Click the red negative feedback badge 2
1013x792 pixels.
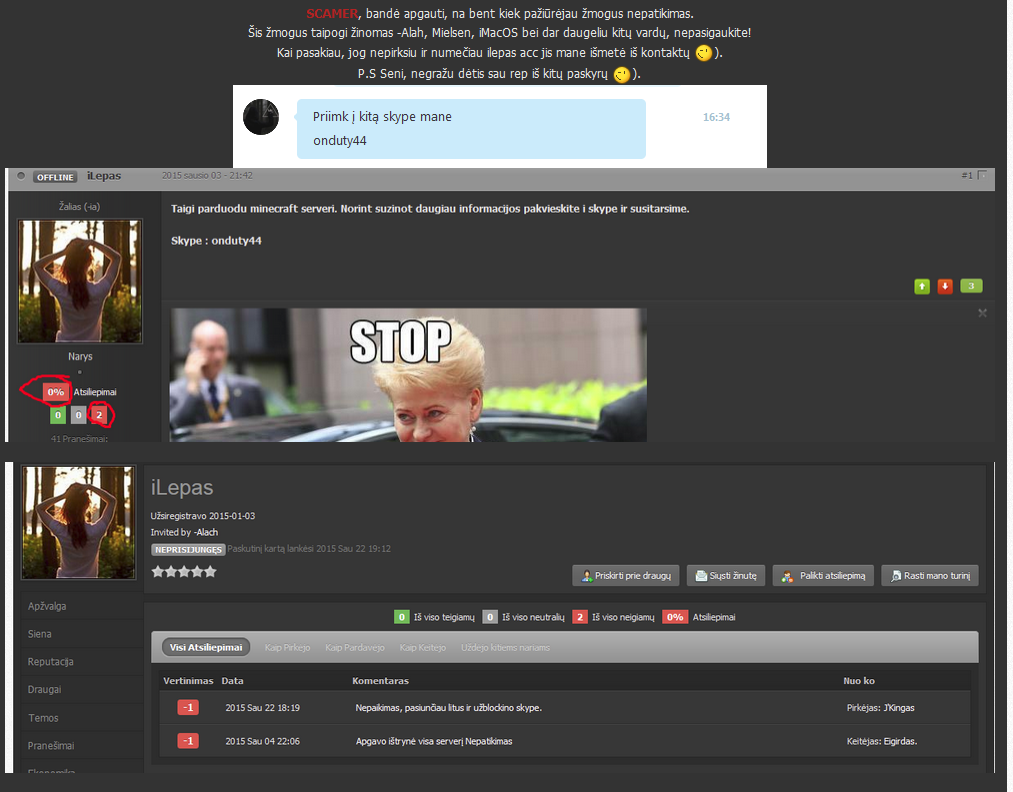[x=99, y=415]
